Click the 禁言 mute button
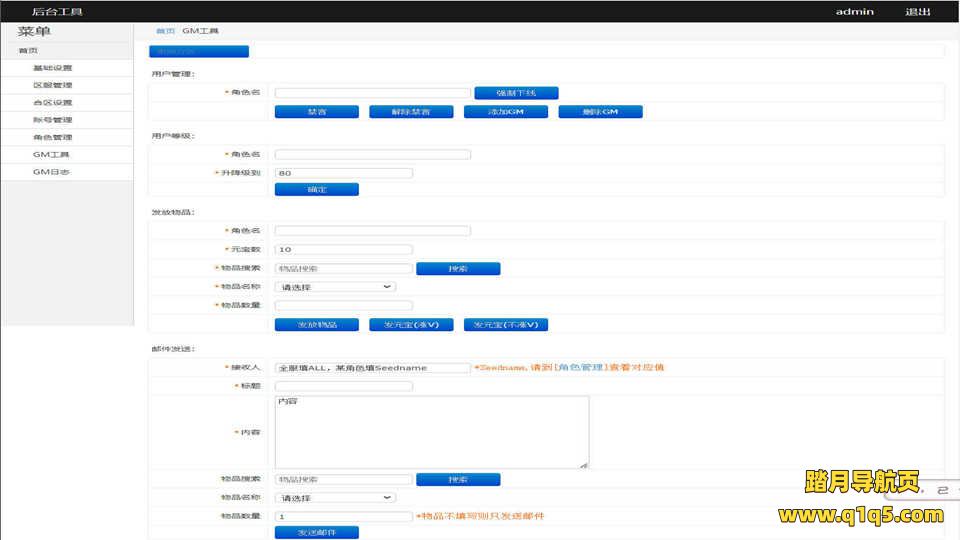The height and width of the screenshot is (540, 960). point(316,112)
